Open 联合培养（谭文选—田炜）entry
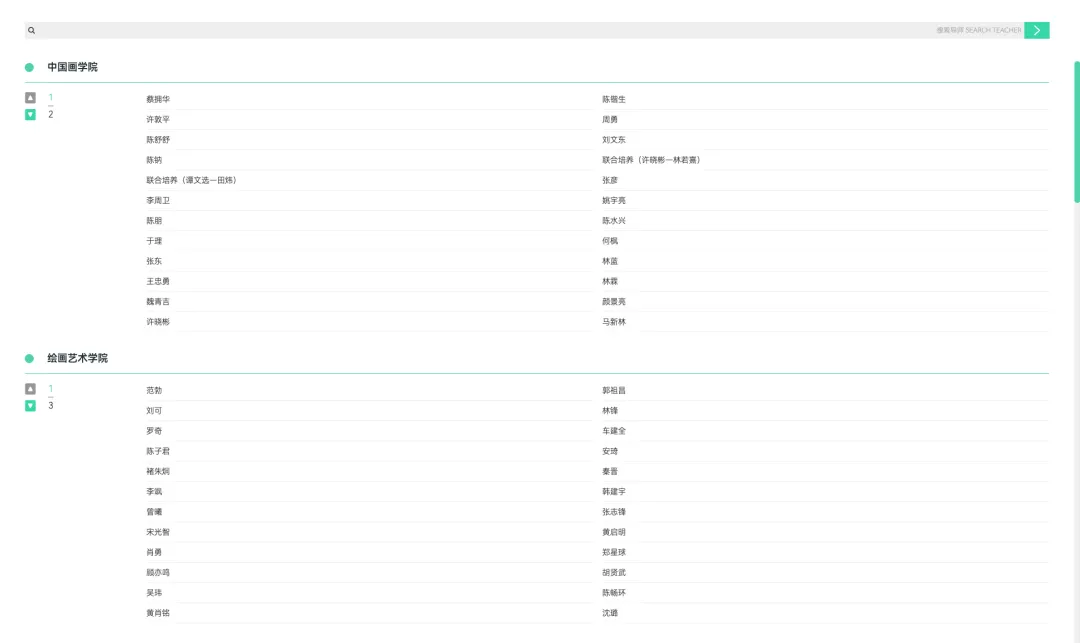Viewport: 1080px width, 643px height. [x=191, y=180]
